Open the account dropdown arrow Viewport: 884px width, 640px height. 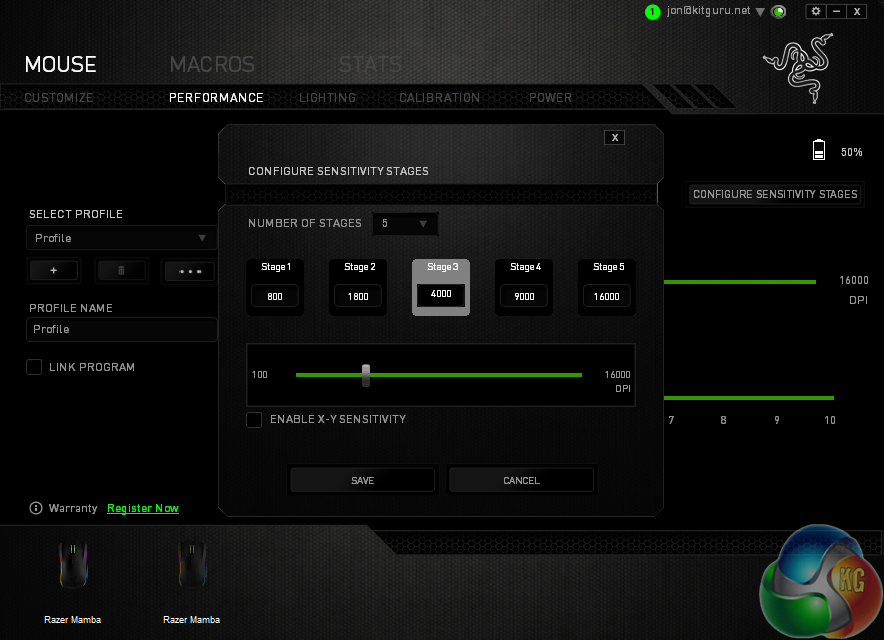coord(760,12)
